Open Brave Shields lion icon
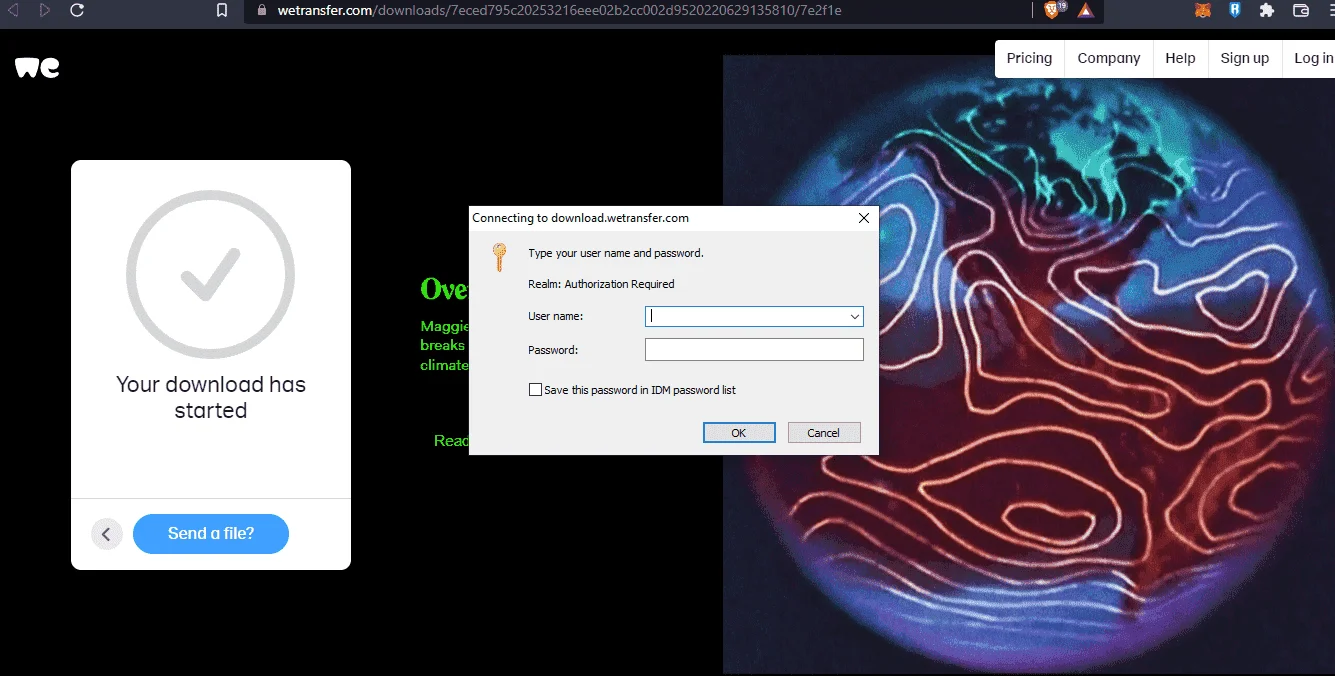The height and width of the screenshot is (676, 1335). pyautogui.click(x=1053, y=10)
